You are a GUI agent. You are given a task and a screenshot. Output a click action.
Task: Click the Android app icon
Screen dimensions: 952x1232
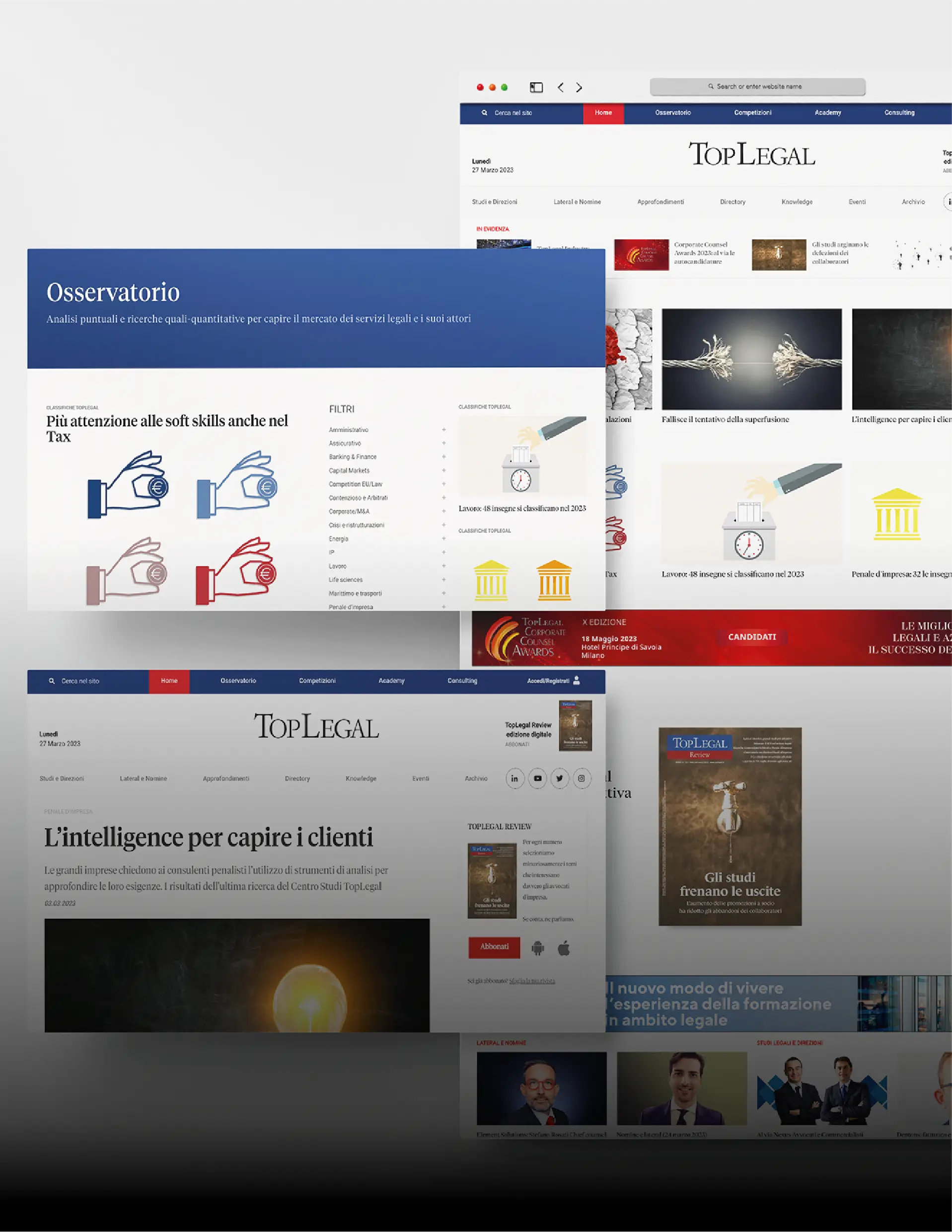click(538, 948)
